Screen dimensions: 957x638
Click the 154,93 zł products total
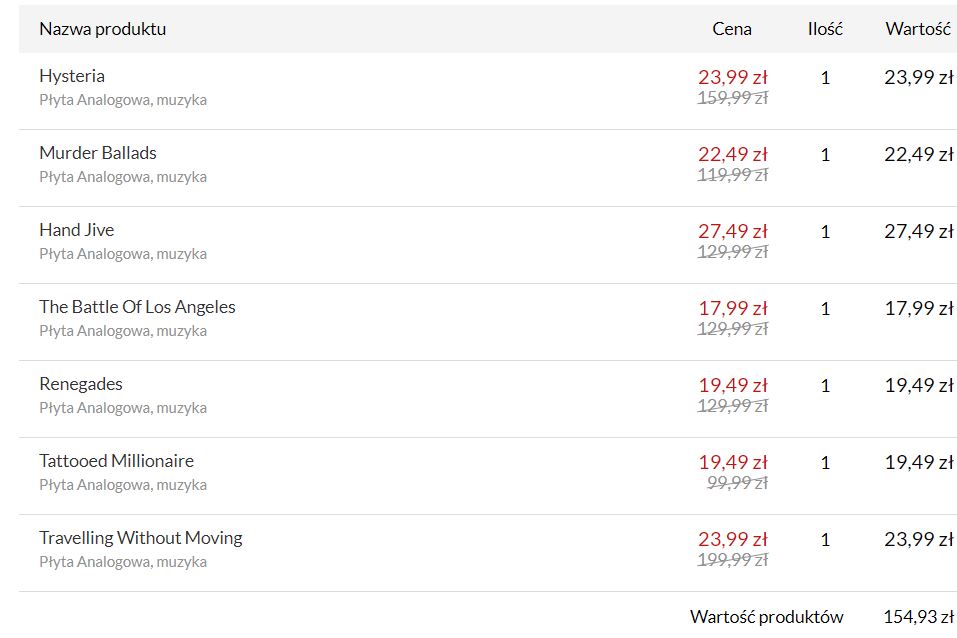point(918,617)
